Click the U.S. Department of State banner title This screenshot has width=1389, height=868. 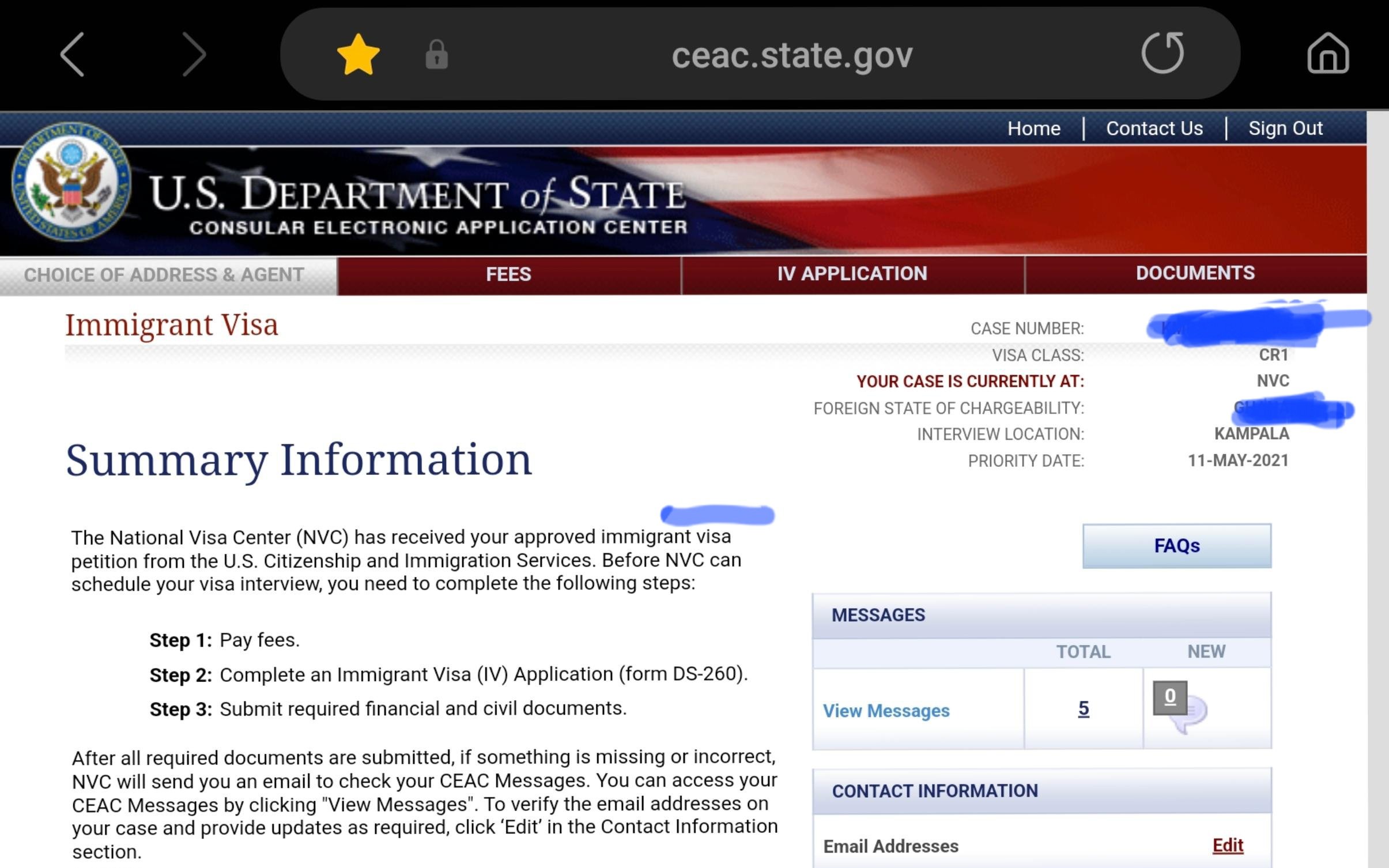[418, 193]
